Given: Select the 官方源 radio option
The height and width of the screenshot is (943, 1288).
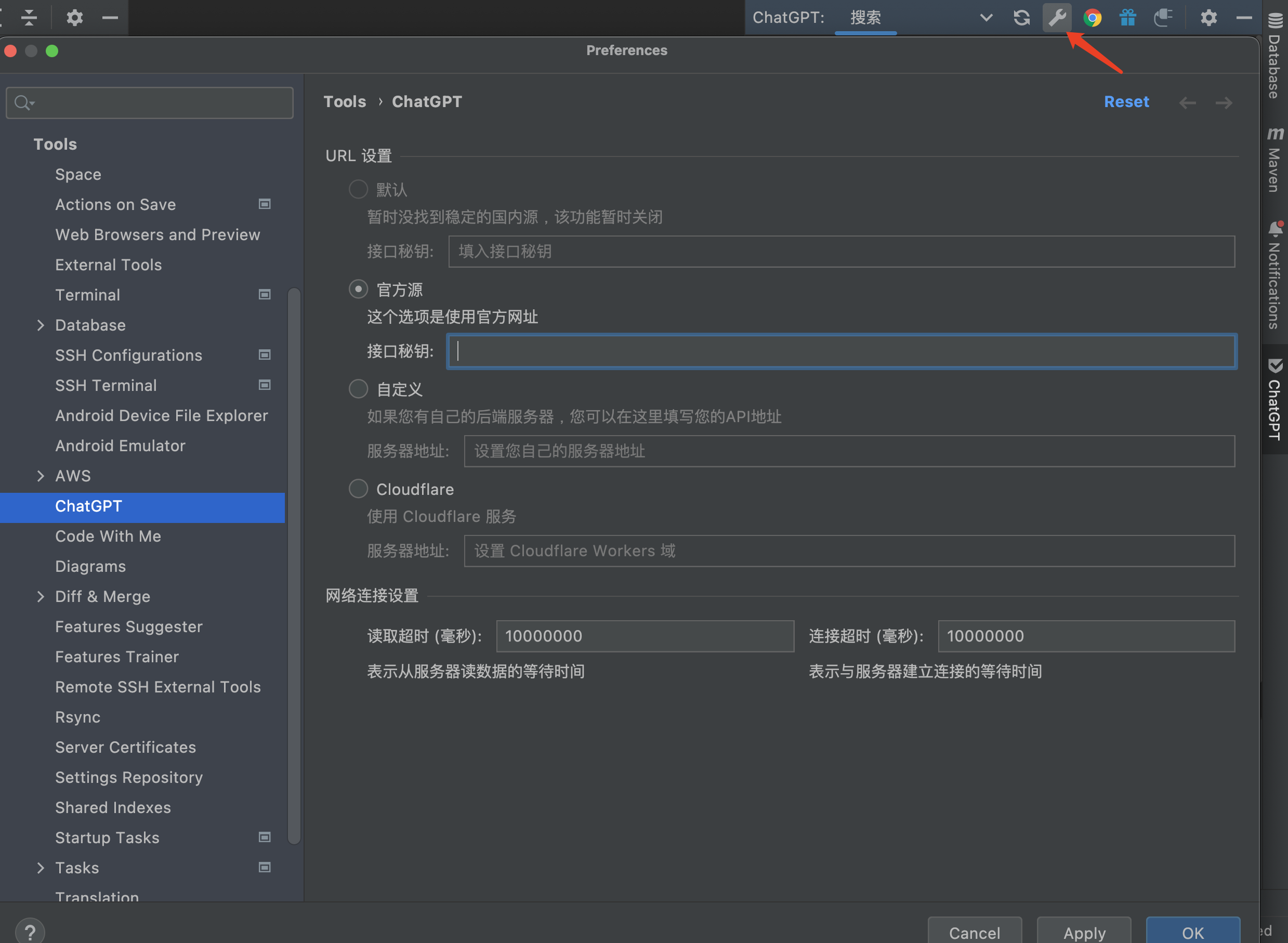Looking at the screenshot, I should point(358,290).
